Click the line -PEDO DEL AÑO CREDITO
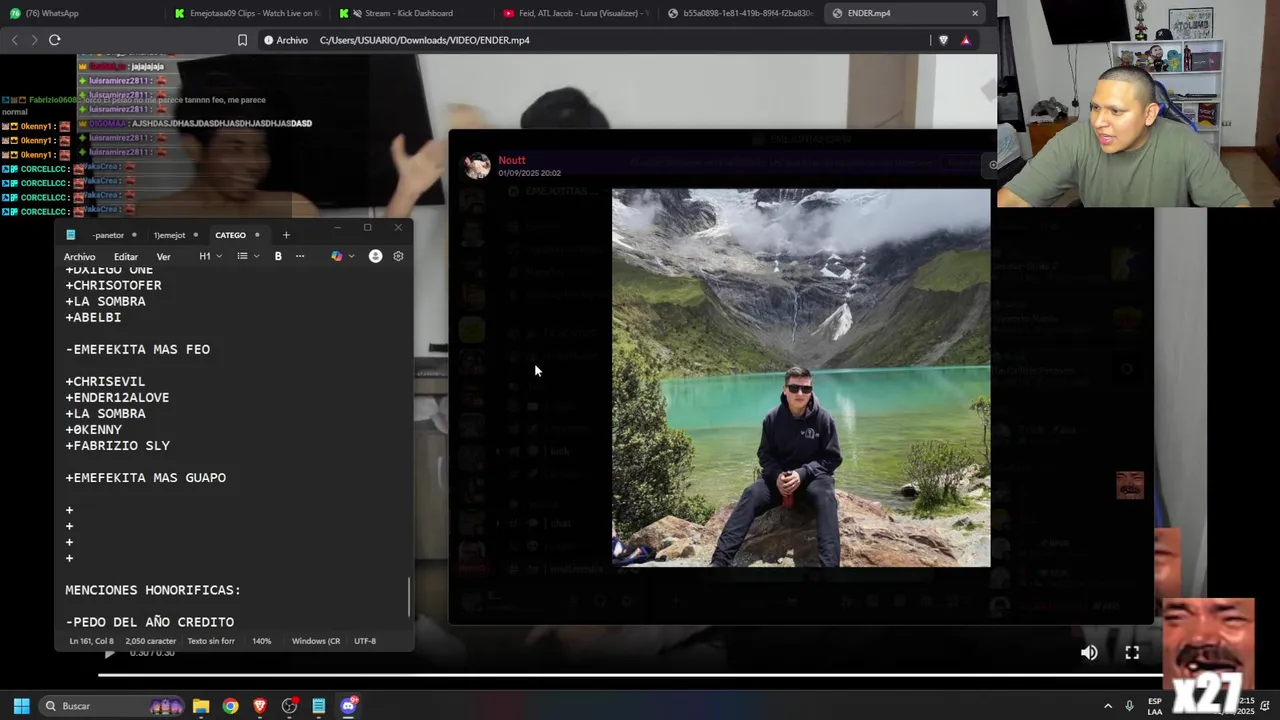The width and height of the screenshot is (1280, 720). click(x=149, y=622)
